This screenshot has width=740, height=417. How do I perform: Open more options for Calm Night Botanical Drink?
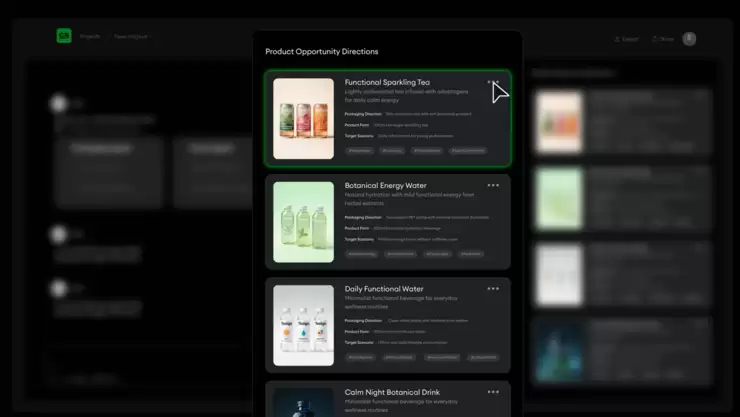pos(493,392)
